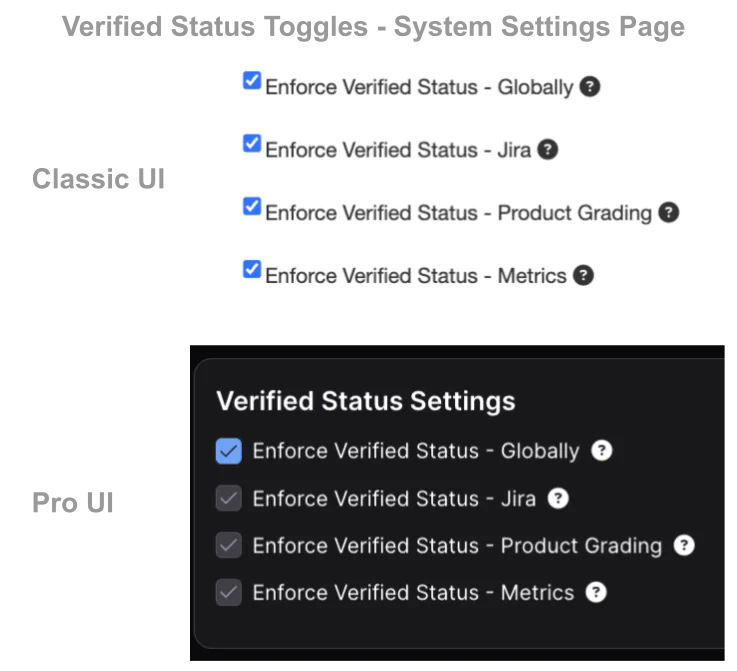737x671 pixels.
Task: Click help icon next to Globally in dark panel
Action: [x=601, y=450]
